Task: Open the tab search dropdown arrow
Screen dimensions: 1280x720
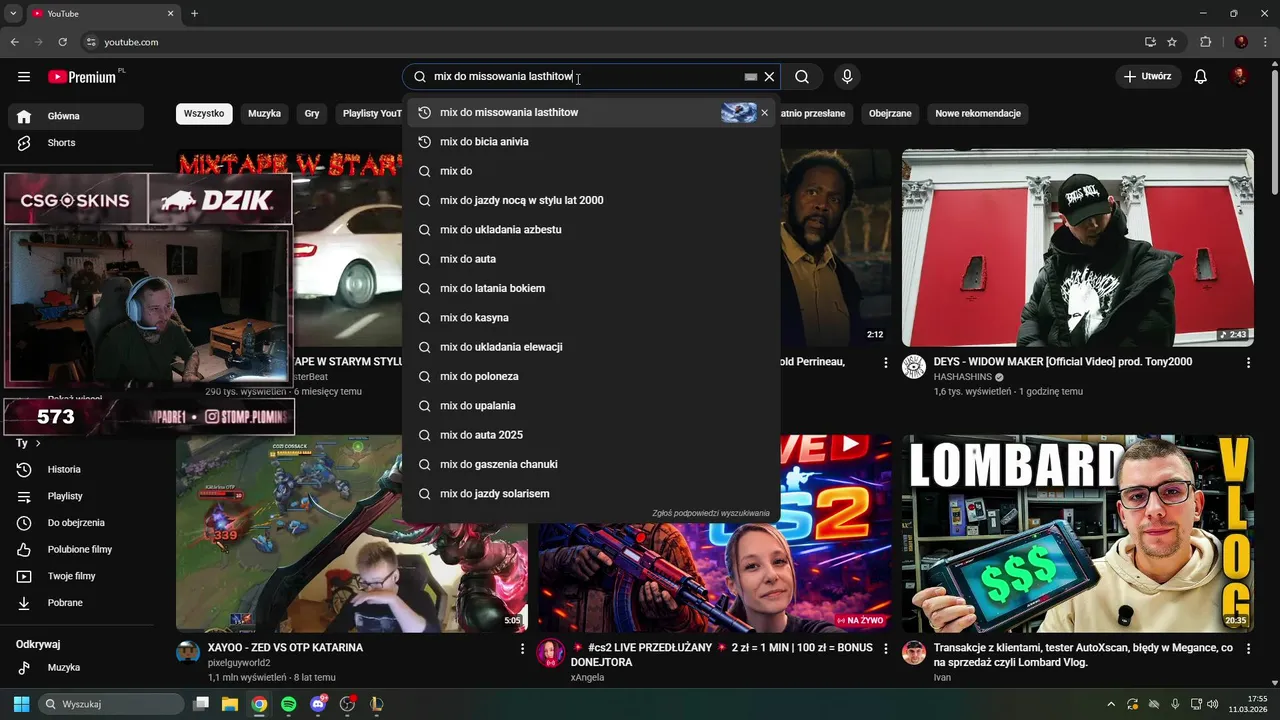Action: point(13,13)
